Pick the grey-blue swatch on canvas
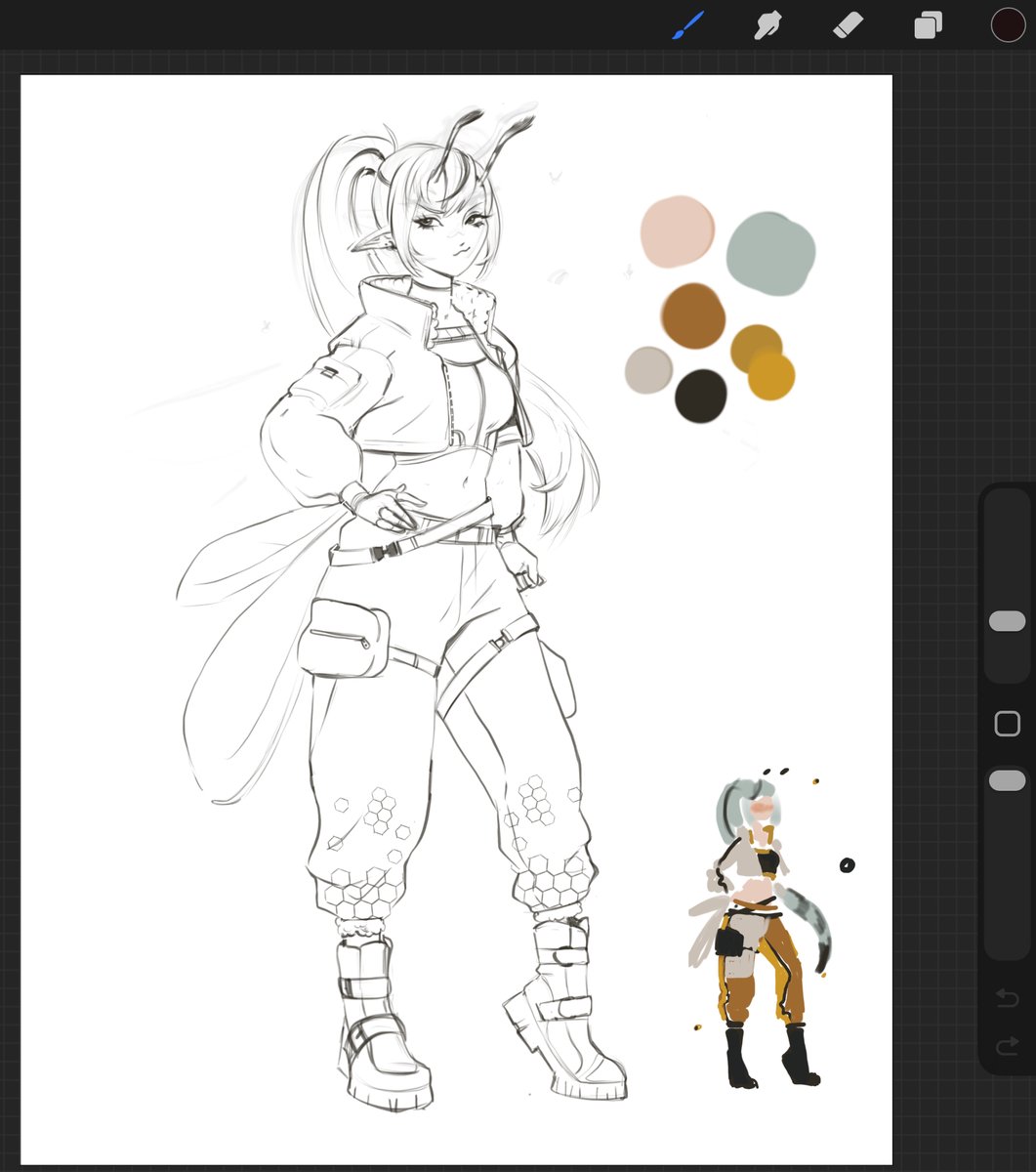This screenshot has height=1172, width=1036. [771, 253]
